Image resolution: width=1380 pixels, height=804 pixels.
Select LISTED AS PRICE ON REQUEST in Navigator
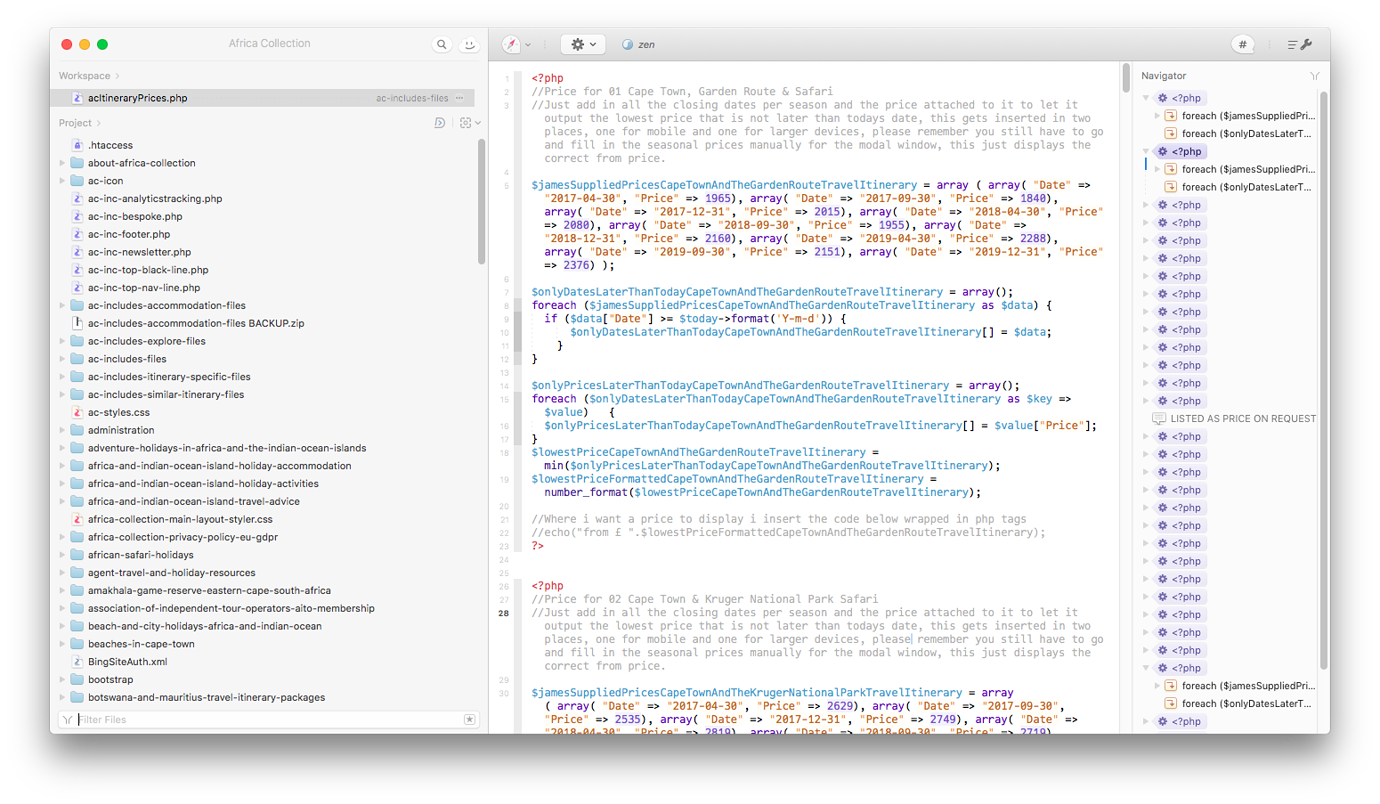pos(1243,419)
